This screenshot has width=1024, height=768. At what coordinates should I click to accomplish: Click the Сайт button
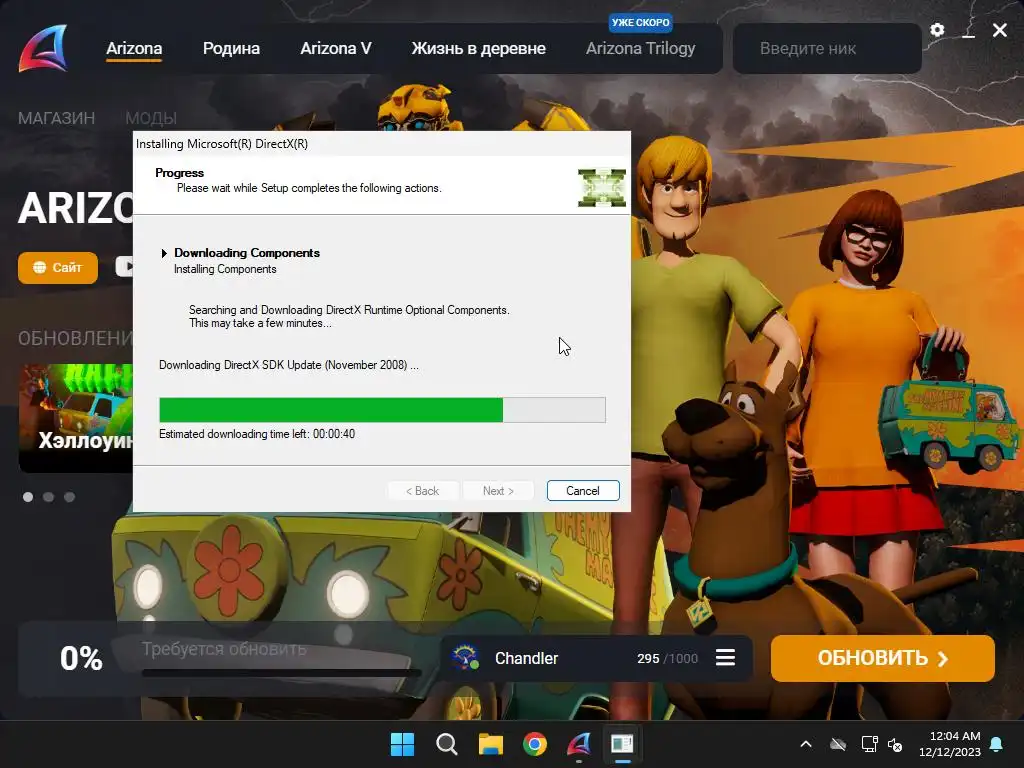[57, 268]
